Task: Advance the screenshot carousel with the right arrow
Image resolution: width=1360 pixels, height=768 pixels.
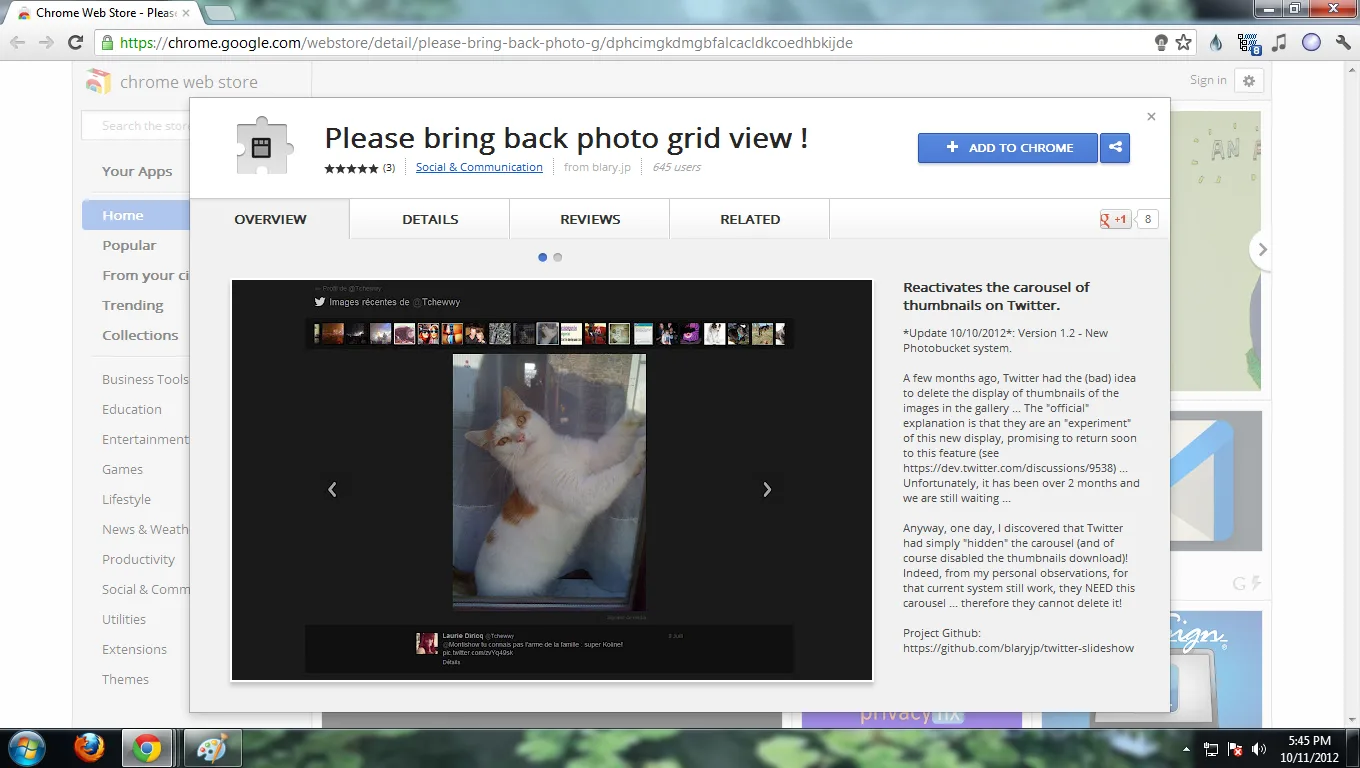Action: tap(767, 489)
